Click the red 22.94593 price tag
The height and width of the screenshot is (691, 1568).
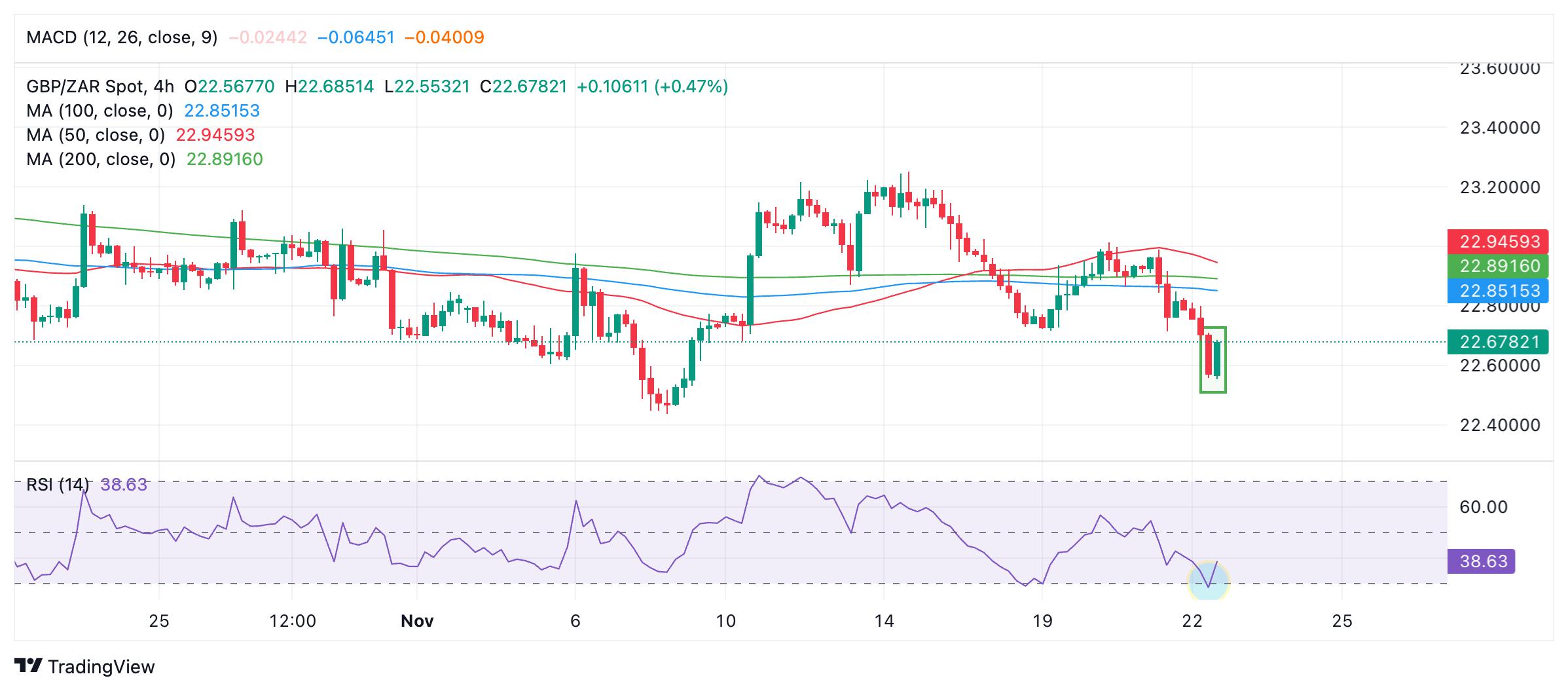coord(1498,242)
